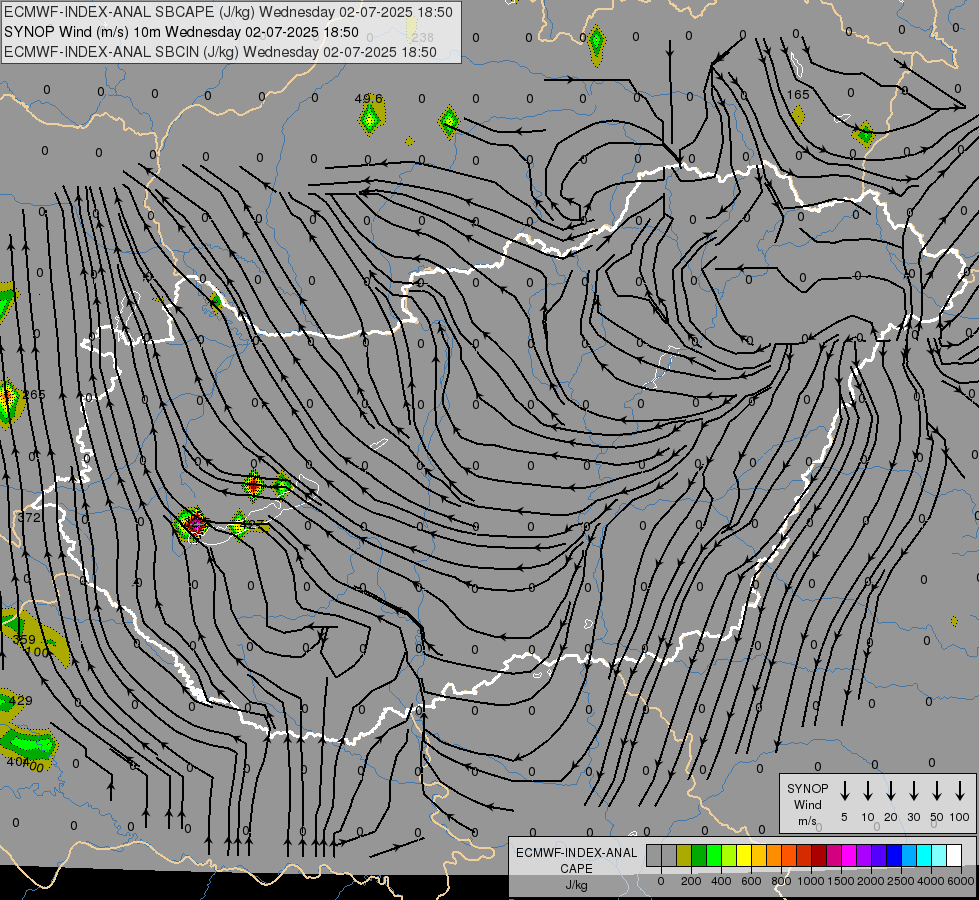Image resolution: width=979 pixels, height=900 pixels.
Task: Click the SBCAPE title line
Action: tap(228, 12)
